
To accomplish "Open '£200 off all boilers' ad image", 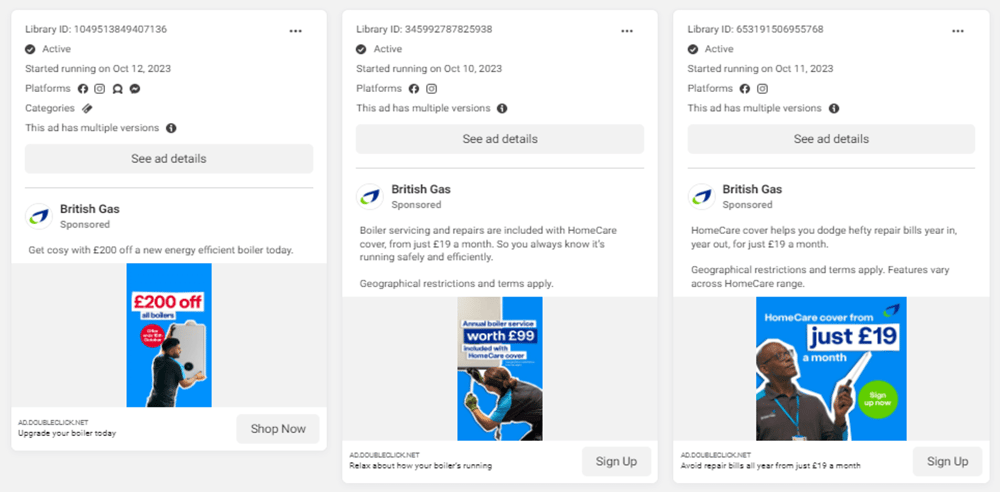I will coord(169,335).
